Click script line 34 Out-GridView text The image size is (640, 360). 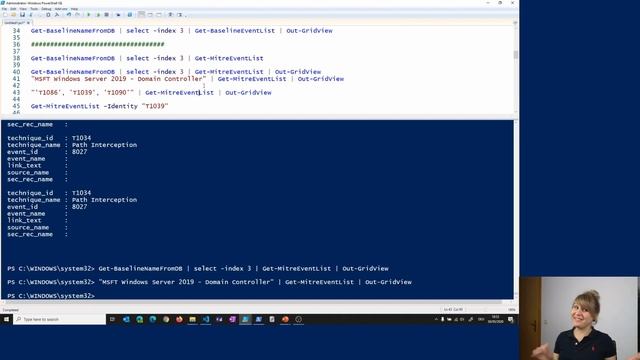click(309, 31)
